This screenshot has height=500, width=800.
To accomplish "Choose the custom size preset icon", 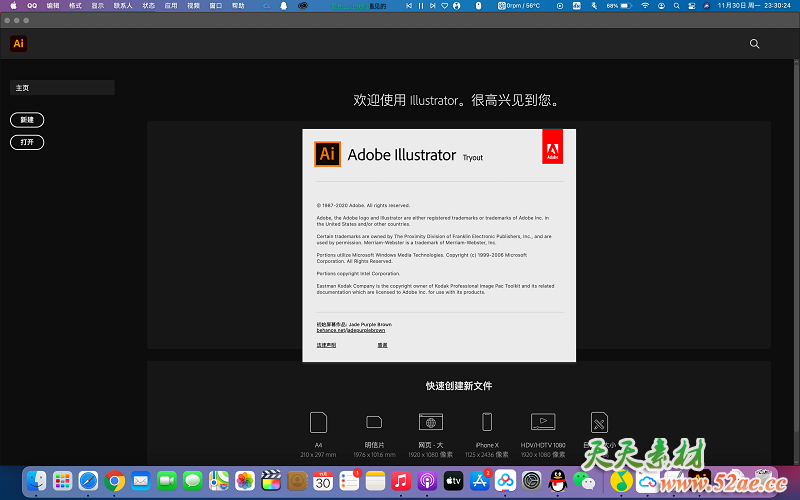I will [599, 422].
